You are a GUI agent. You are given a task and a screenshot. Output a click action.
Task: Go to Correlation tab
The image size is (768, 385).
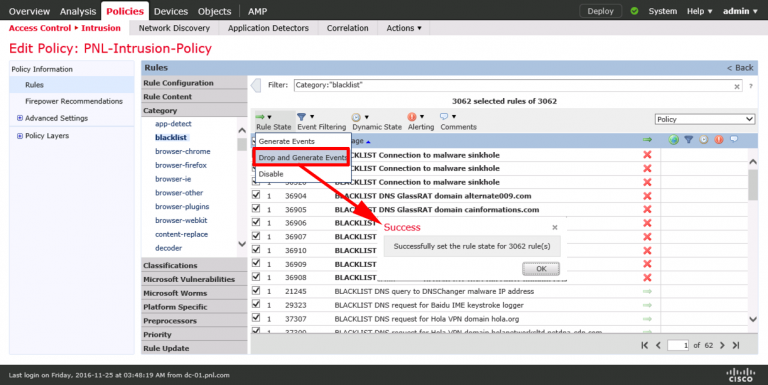tap(347, 28)
